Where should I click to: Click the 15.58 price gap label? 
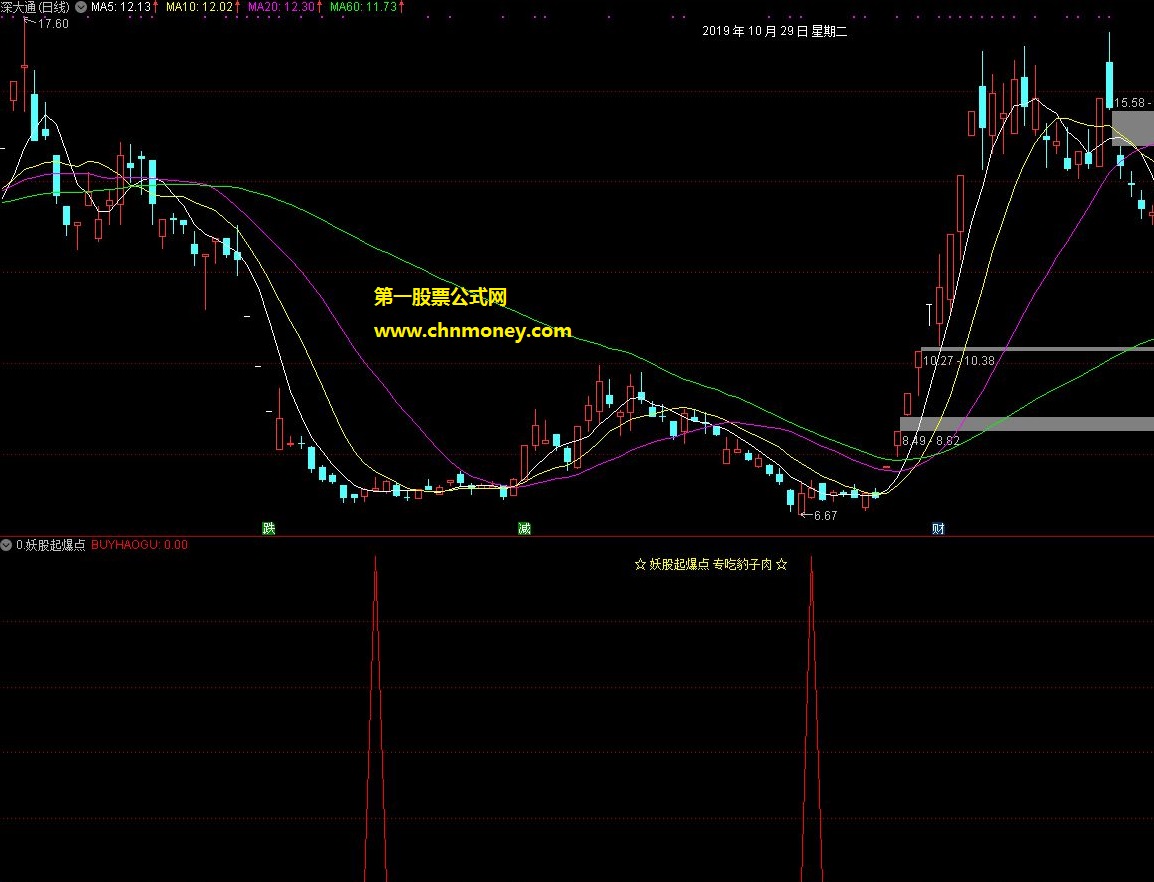point(1130,103)
